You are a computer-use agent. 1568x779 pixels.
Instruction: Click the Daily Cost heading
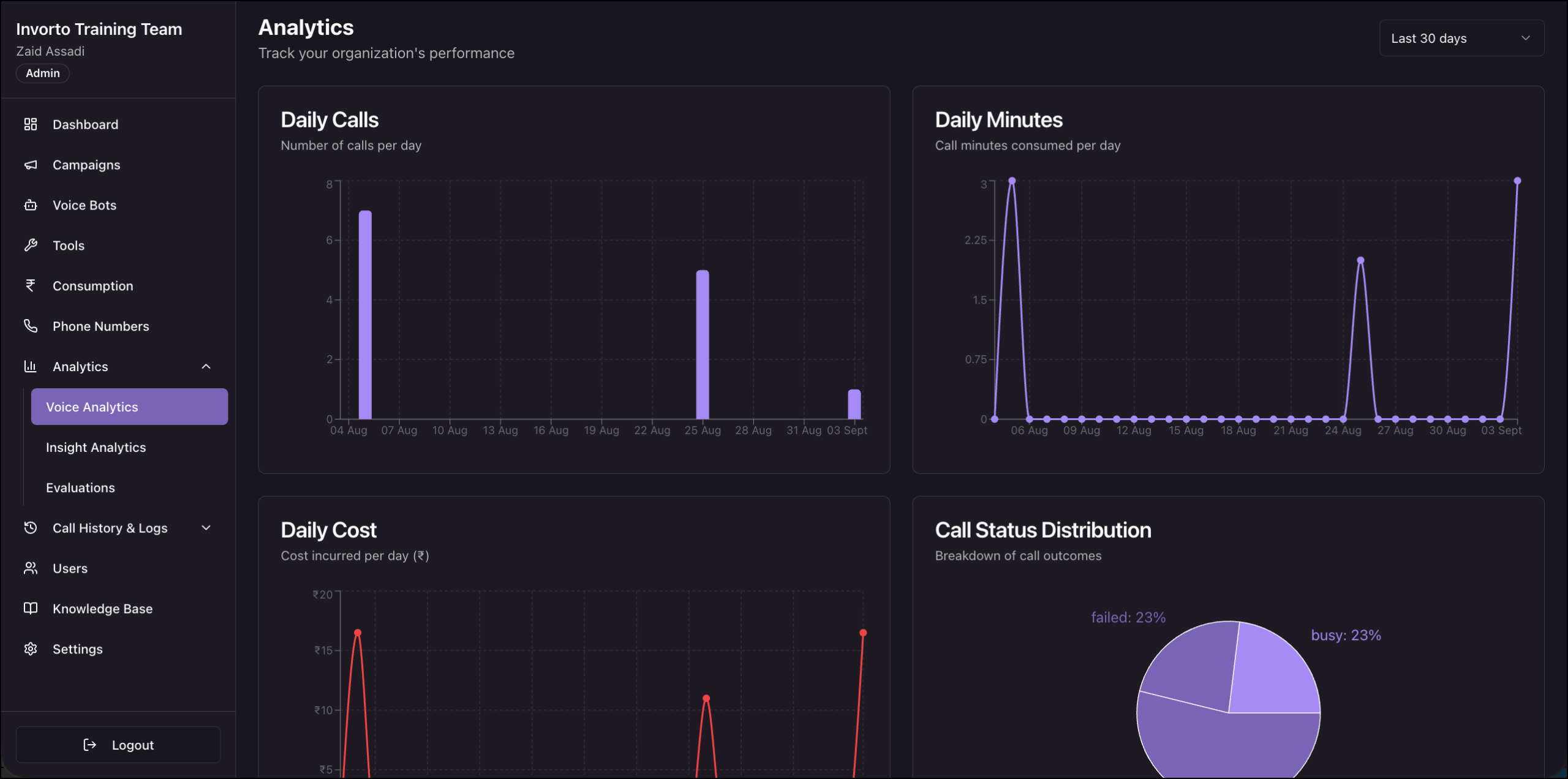point(328,530)
